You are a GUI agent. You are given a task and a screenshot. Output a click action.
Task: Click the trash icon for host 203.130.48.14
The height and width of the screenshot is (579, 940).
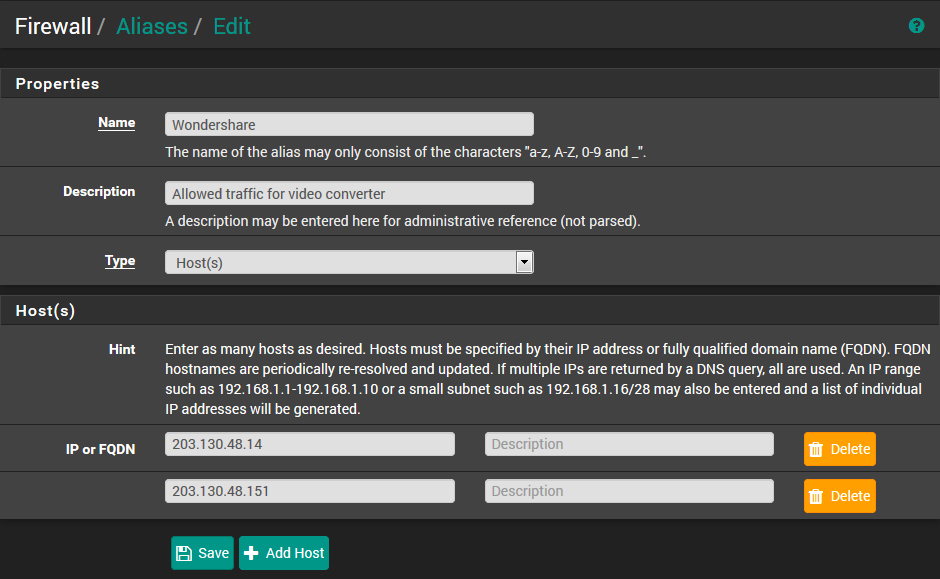pyautogui.click(x=816, y=449)
